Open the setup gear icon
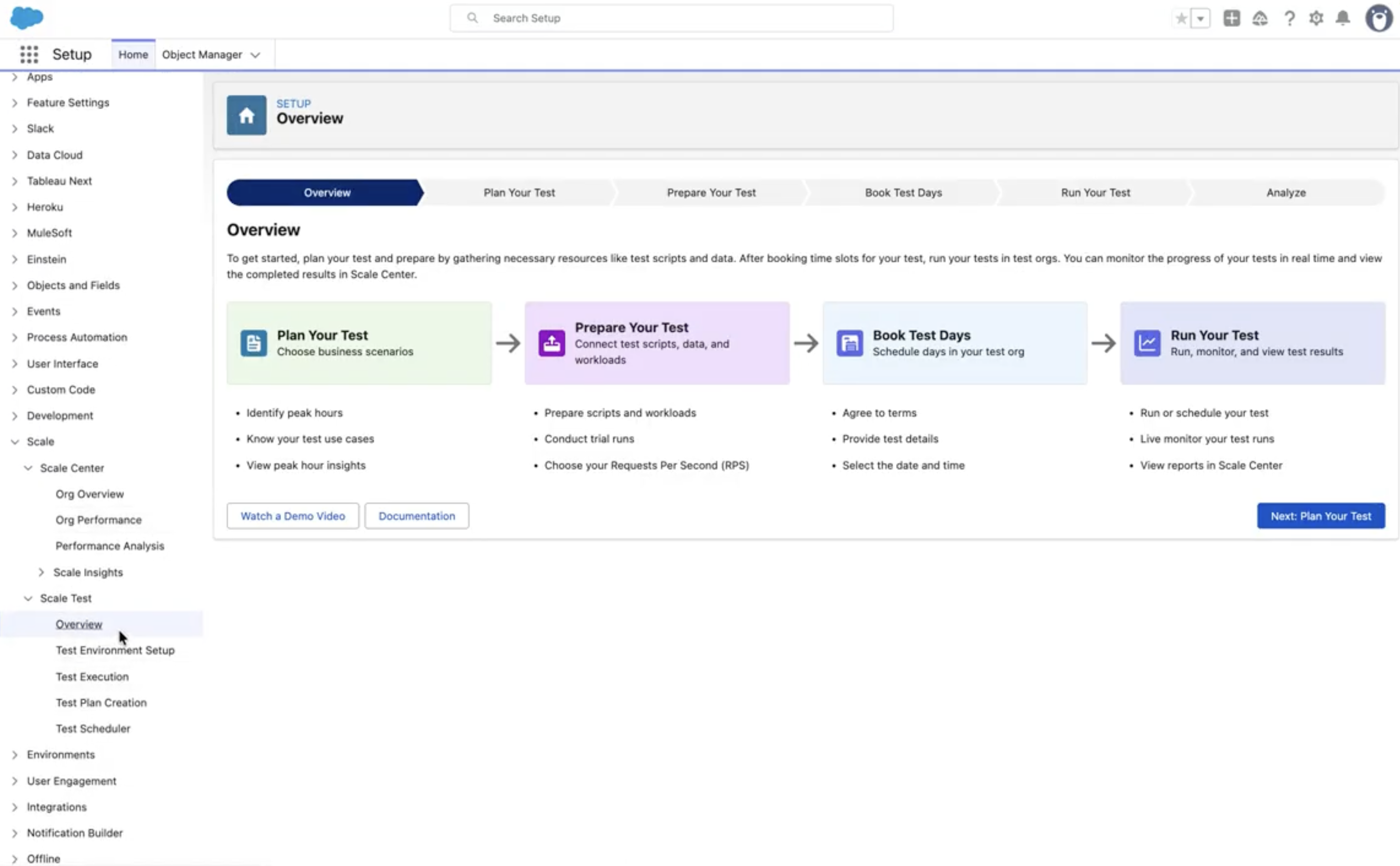 coord(1316,18)
